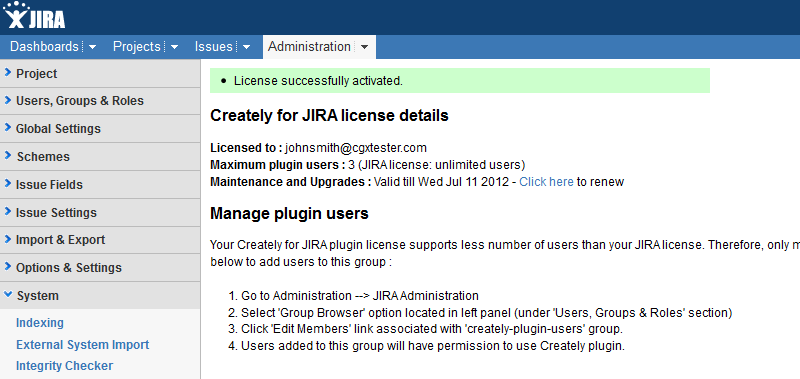Screen dimensions: 800x379
Task: Click step 'Go to Administration --> JIRA Administration'
Action: pyautogui.click(x=360, y=296)
